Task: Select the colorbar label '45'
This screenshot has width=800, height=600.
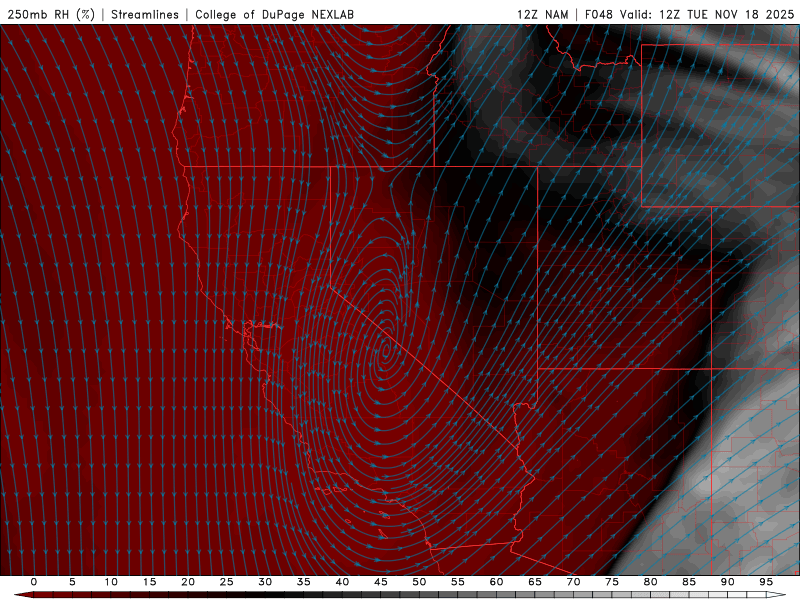Action: [381, 582]
